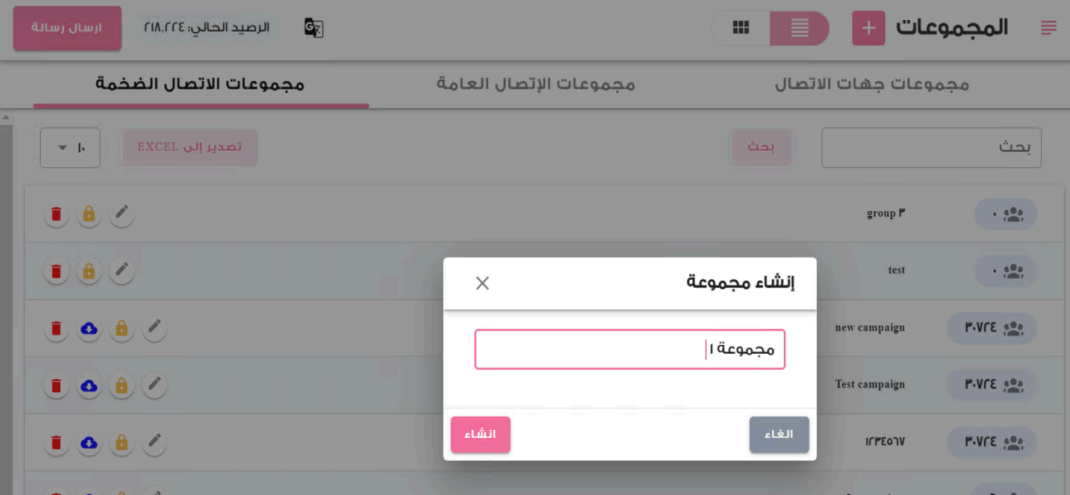This screenshot has height=495, width=1070.
Task: Expand the rows-per-page ١٠ dropdown
Action: [70, 147]
